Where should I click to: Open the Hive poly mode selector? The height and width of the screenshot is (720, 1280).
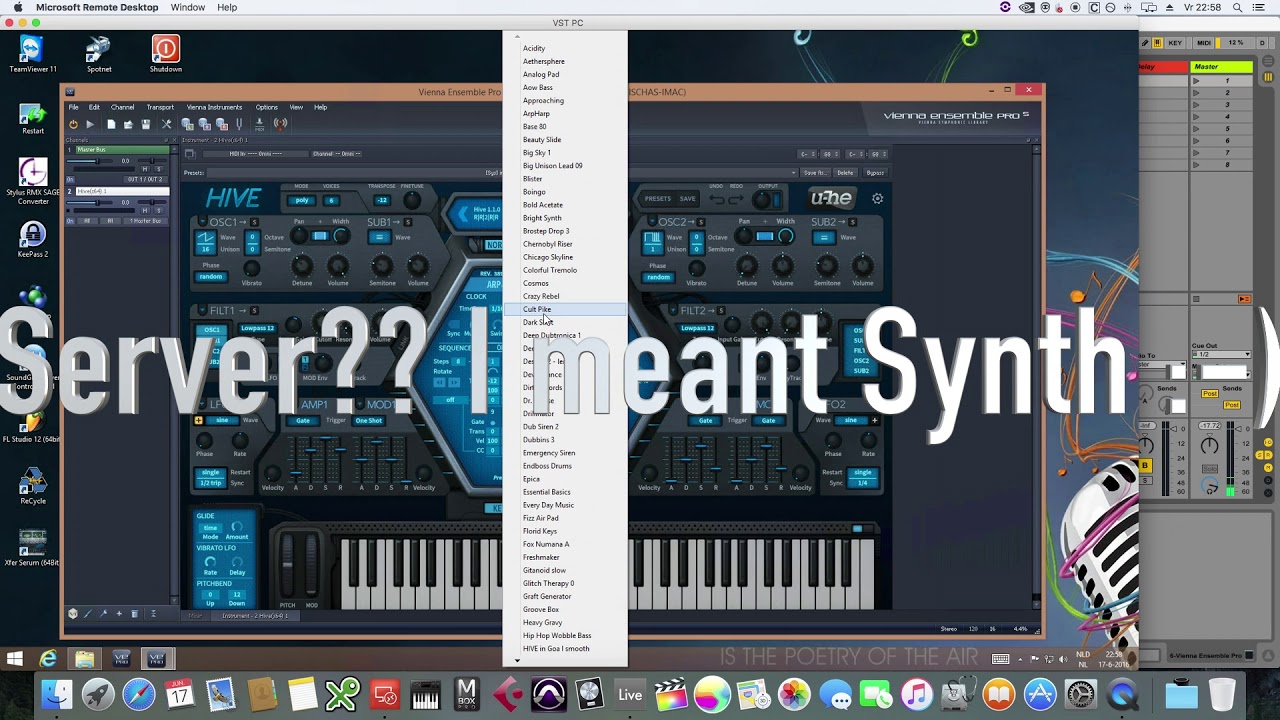point(301,200)
